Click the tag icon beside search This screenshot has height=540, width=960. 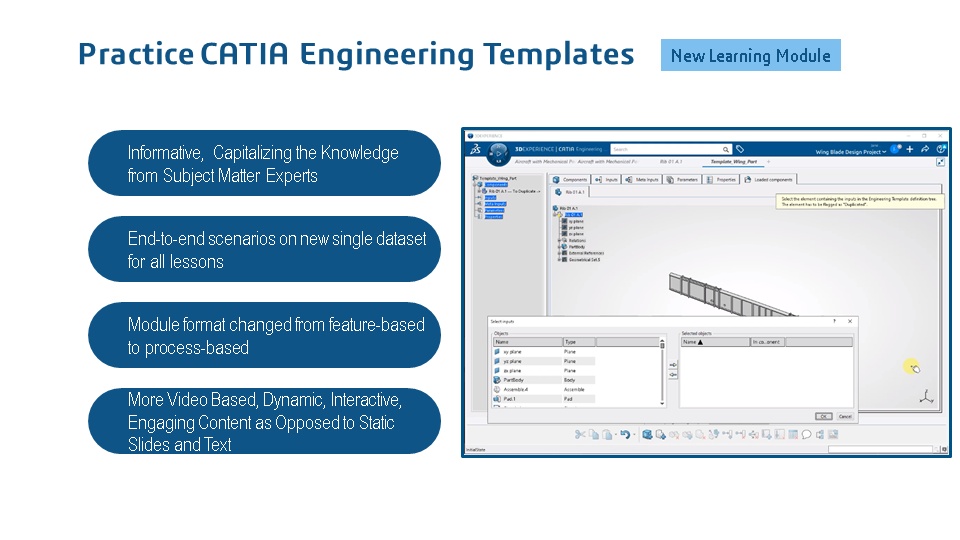click(x=740, y=149)
